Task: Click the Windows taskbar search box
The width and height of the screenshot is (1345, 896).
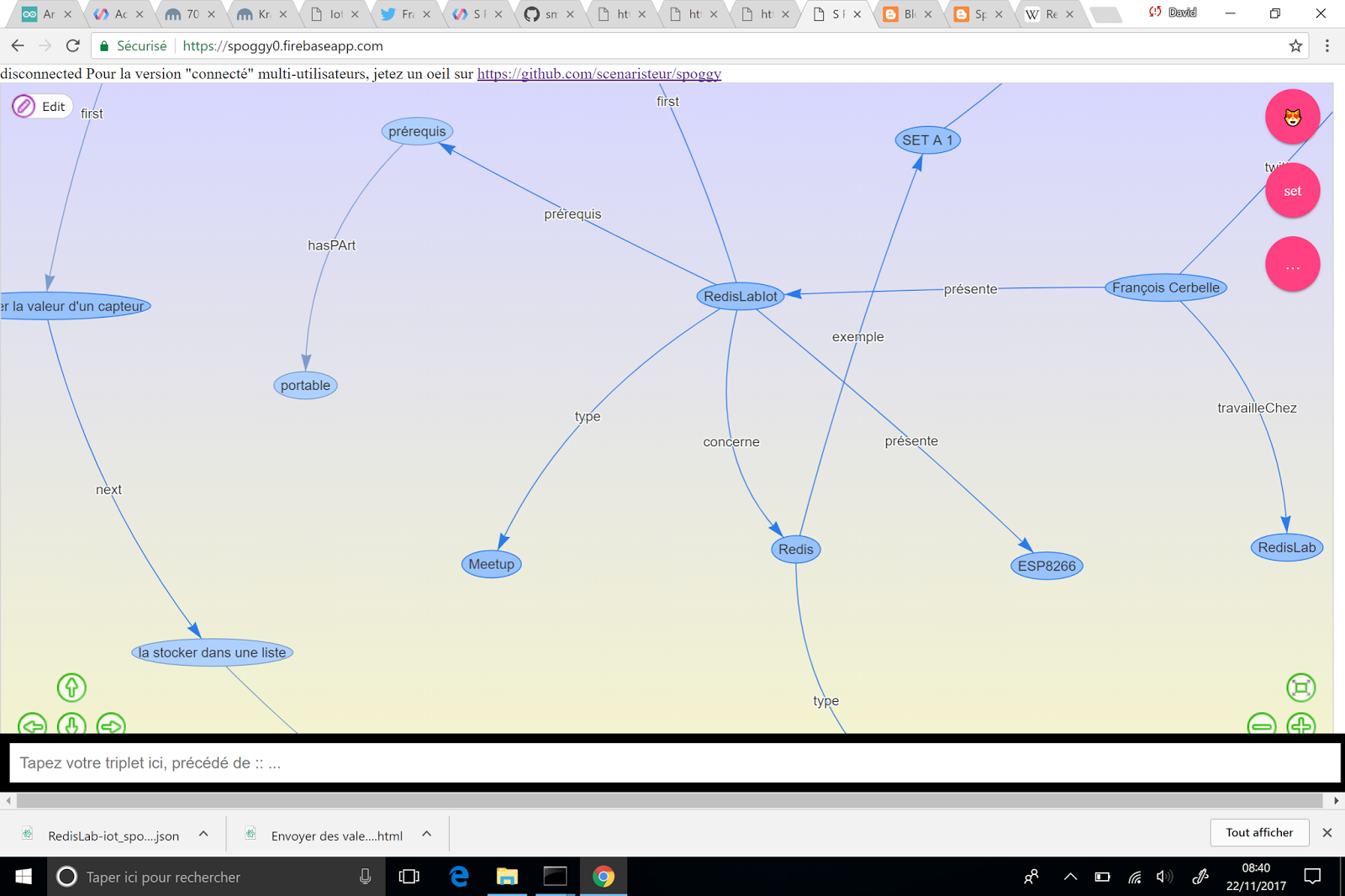Action: tap(216, 877)
